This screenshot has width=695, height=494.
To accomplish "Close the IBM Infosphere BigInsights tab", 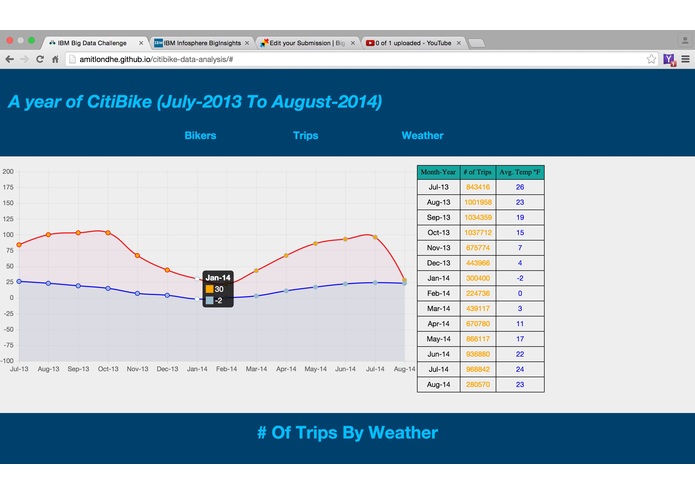I will 247,43.
